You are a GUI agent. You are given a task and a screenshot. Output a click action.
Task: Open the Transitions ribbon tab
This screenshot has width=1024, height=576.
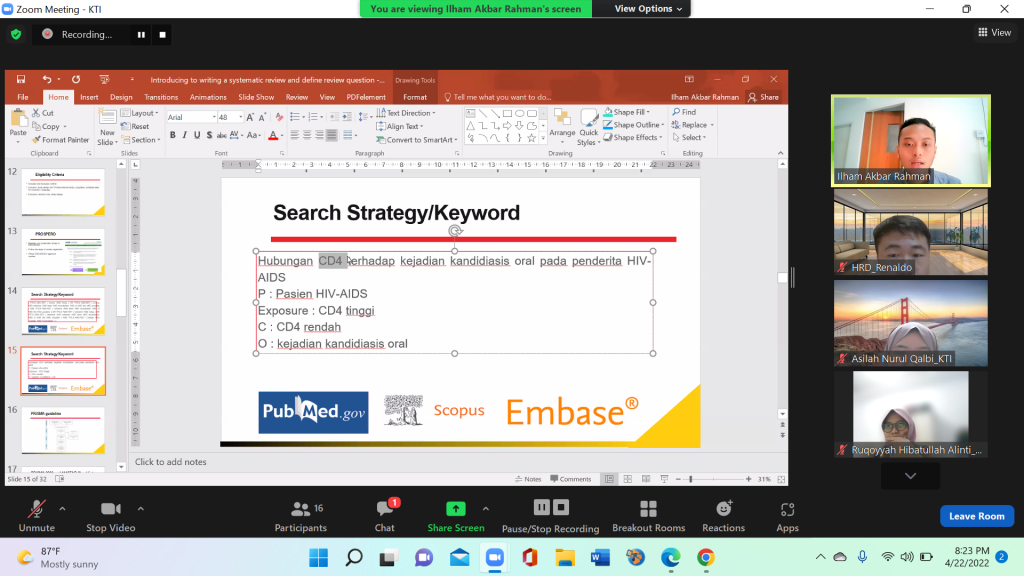[161, 97]
